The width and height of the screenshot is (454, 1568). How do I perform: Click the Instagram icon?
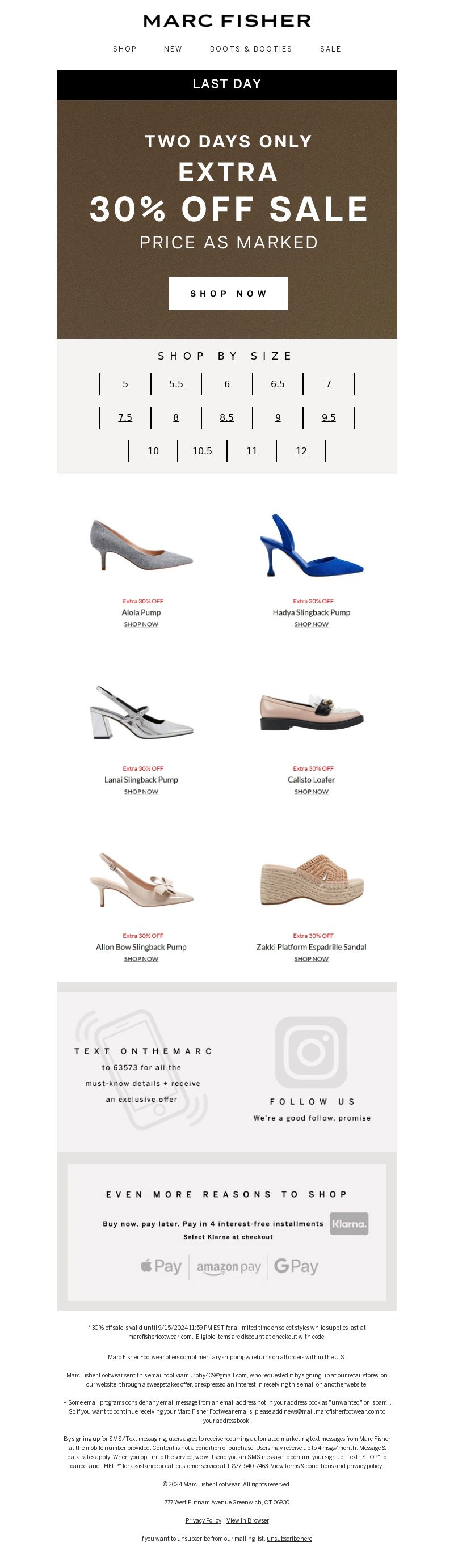pyautogui.click(x=311, y=1052)
